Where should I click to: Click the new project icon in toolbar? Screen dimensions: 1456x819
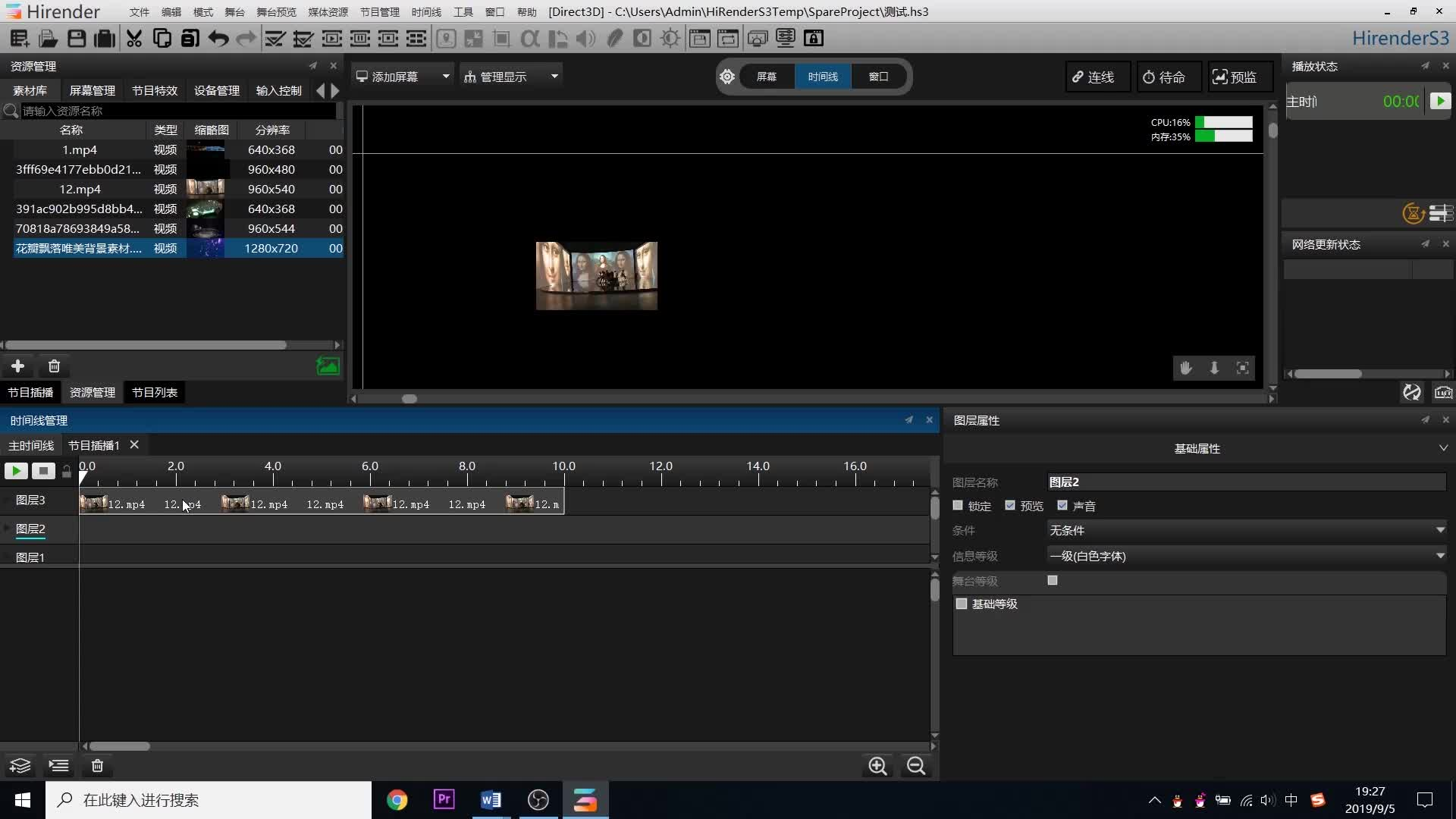point(20,38)
